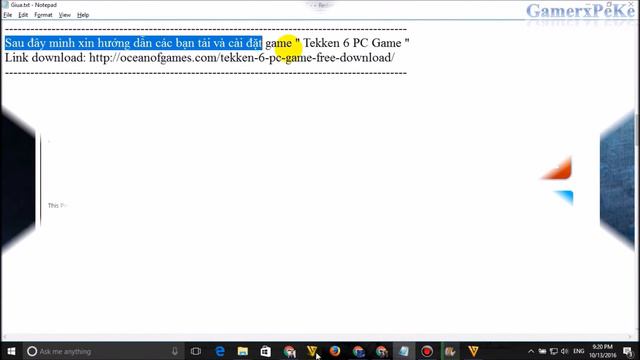Click the ENG language indicator
This screenshot has height=360, width=640.
pyautogui.click(x=579, y=351)
